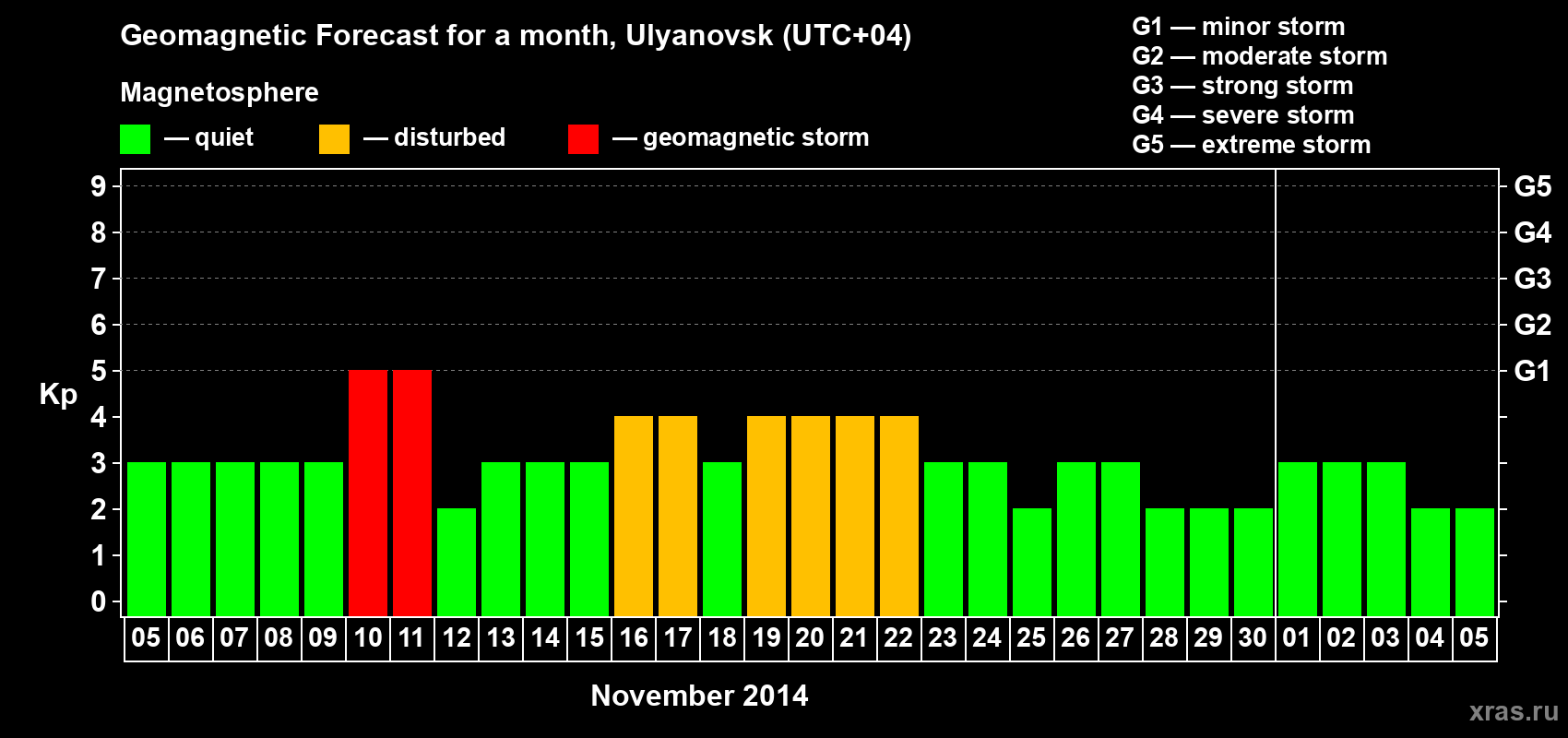
Task: Select the orange bar for day 22
Action: tap(899, 516)
